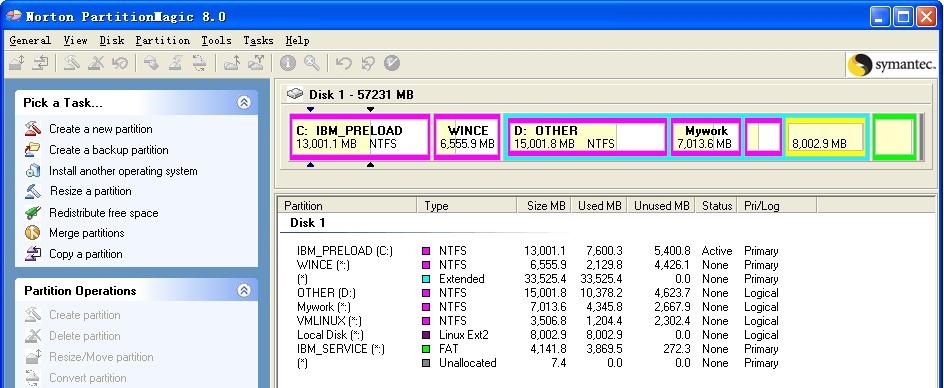Select D: OTHER block in disk map
The width and height of the screenshot is (944, 388).
click(587, 137)
